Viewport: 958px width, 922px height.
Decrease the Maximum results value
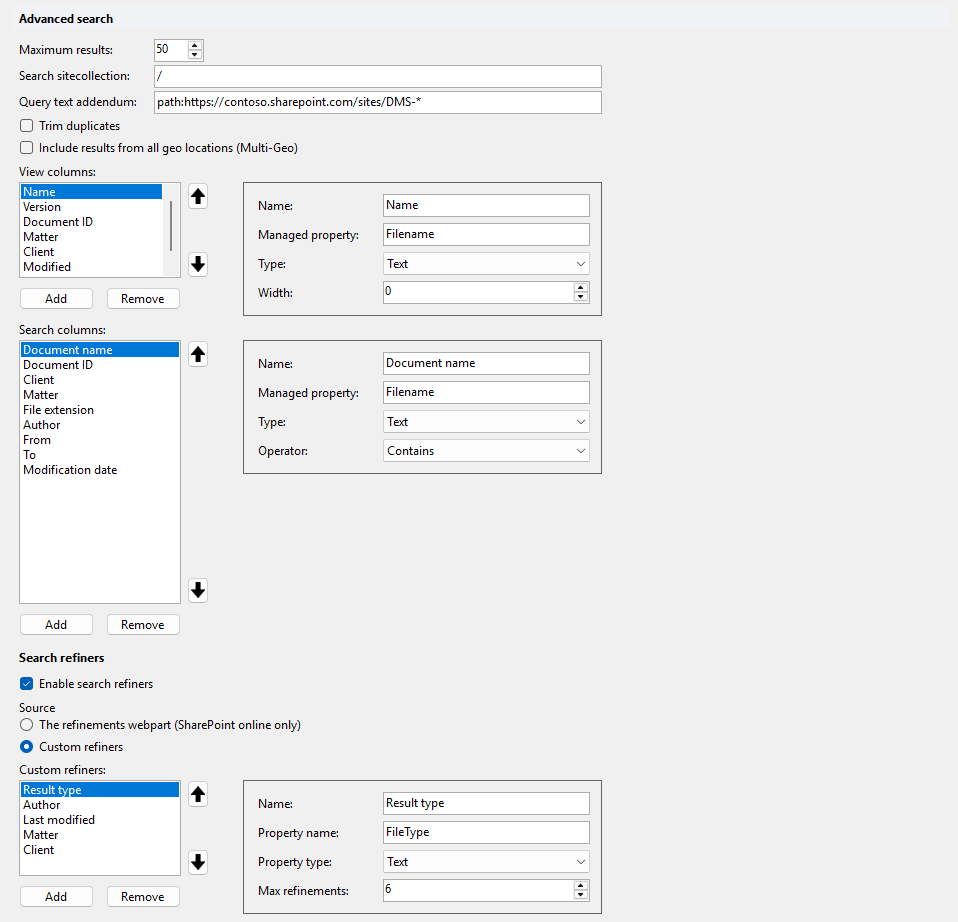pyautogui.click(x=194, y=54)
